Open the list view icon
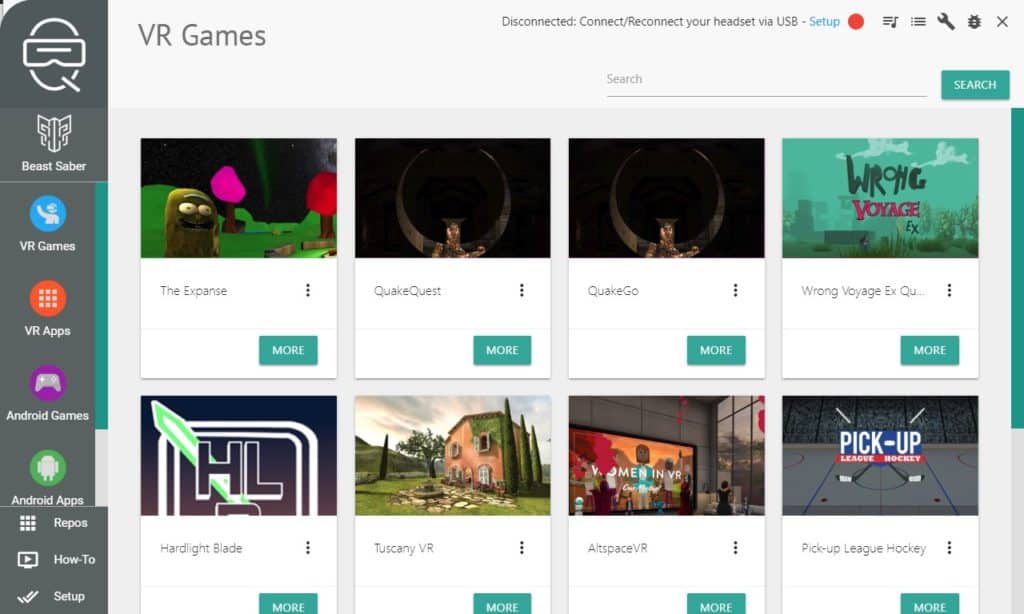1024x614 pixels. click(x=918, y=22)
